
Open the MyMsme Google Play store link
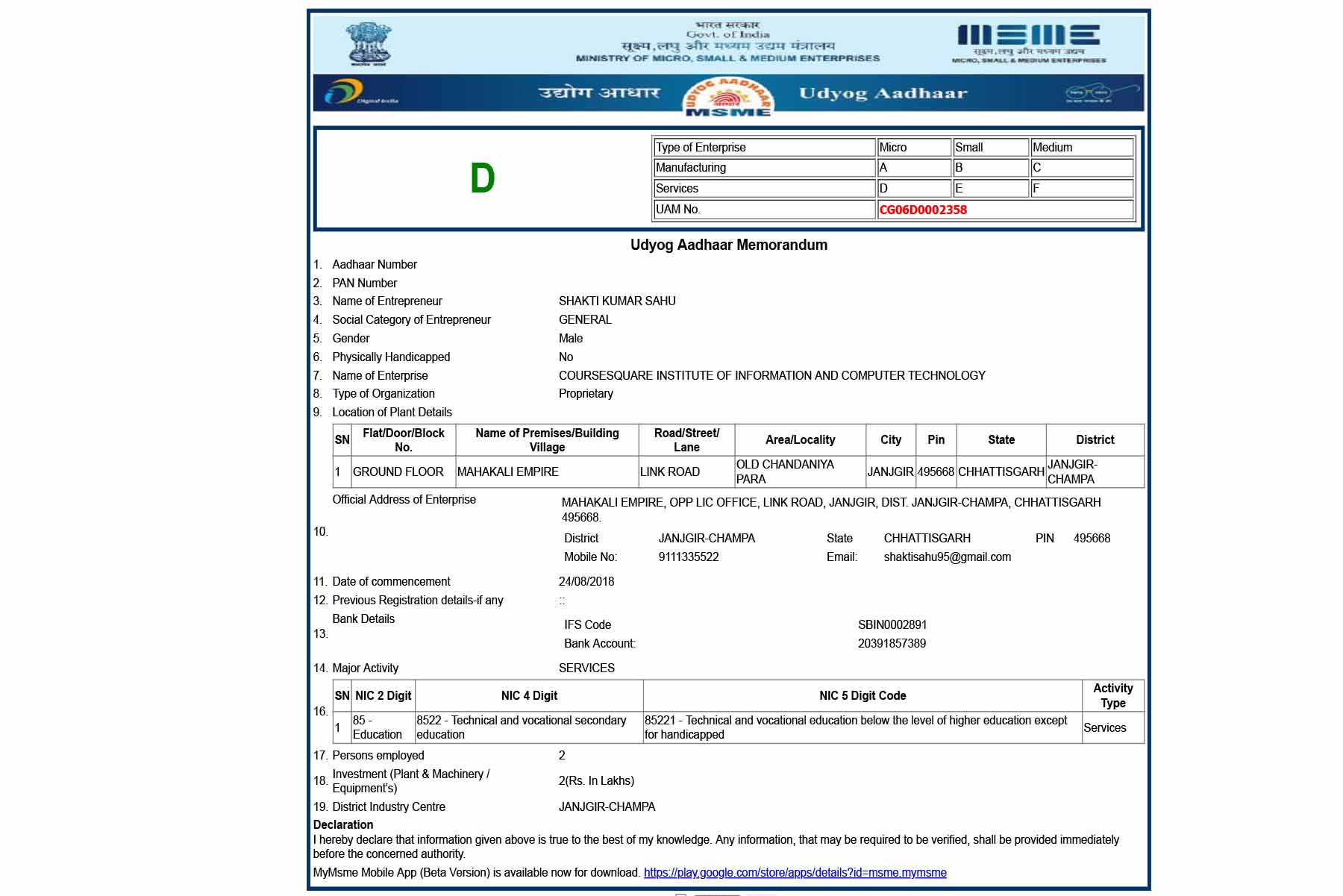pyautogui.click(x=795, y=872)
